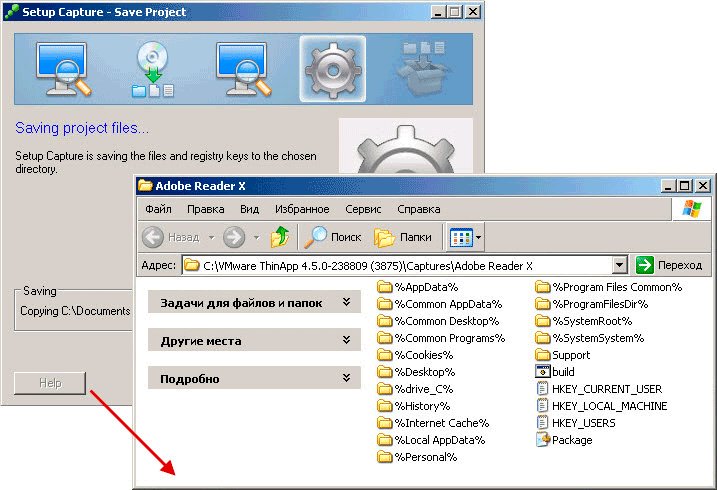This screenshot has width=717, height=490.
Task: Toggle the Папки folders pane button
Action: pos(402,237)
